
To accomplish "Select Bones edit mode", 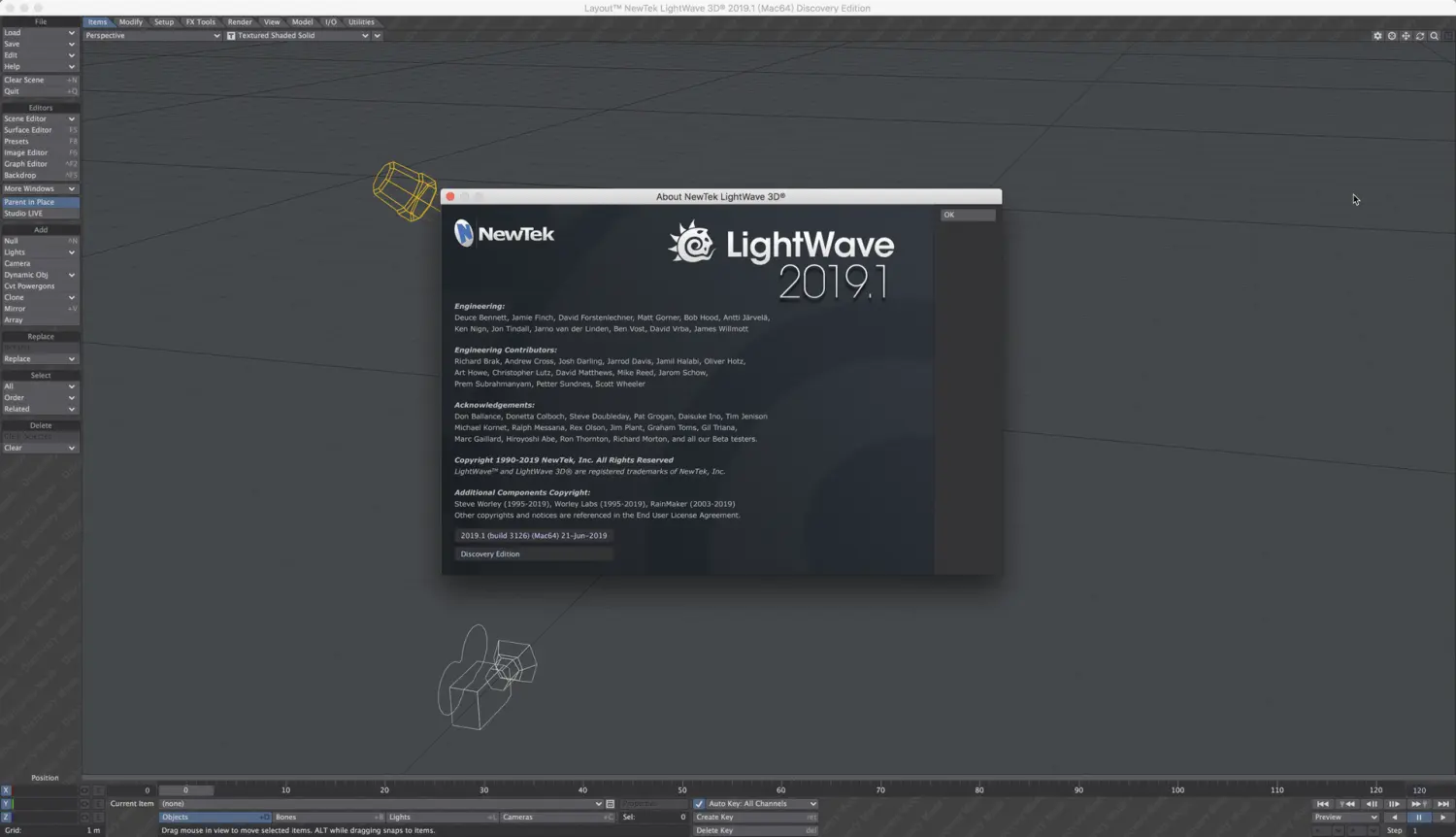I will 328,818.
